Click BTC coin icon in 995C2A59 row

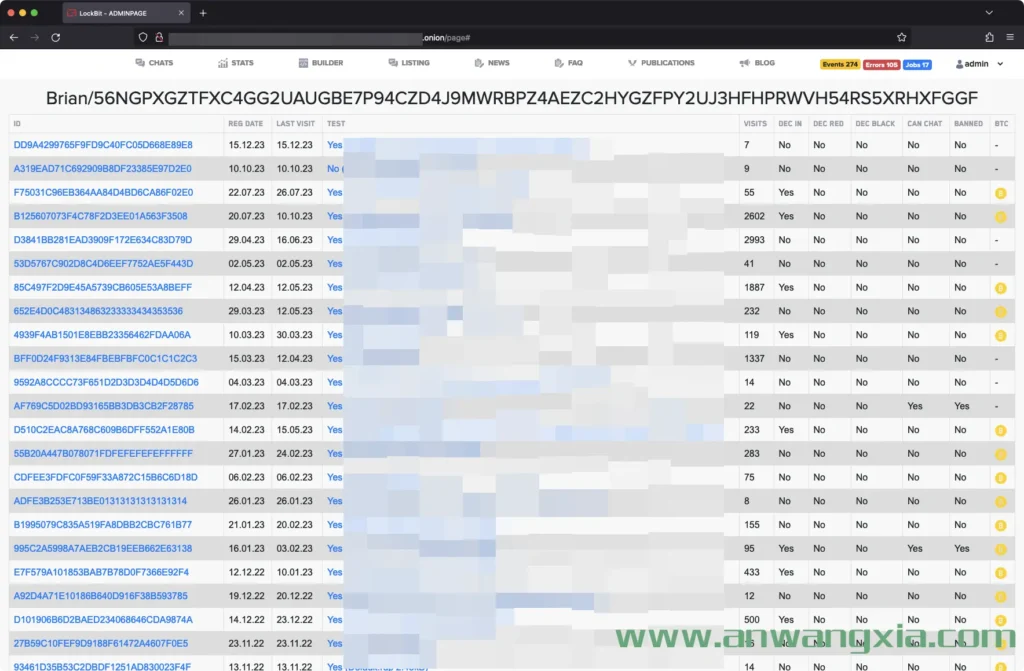[1000, 549]
